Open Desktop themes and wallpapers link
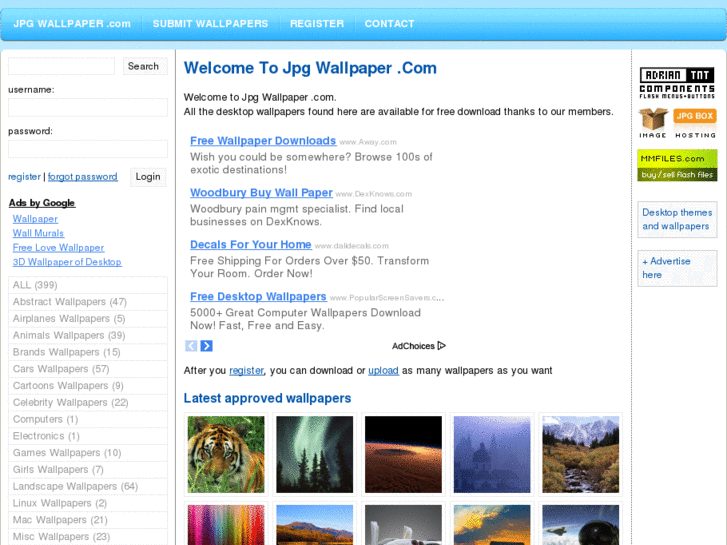Image resolution: width=727 pixels, height=545 pixels. click(677, 219)
